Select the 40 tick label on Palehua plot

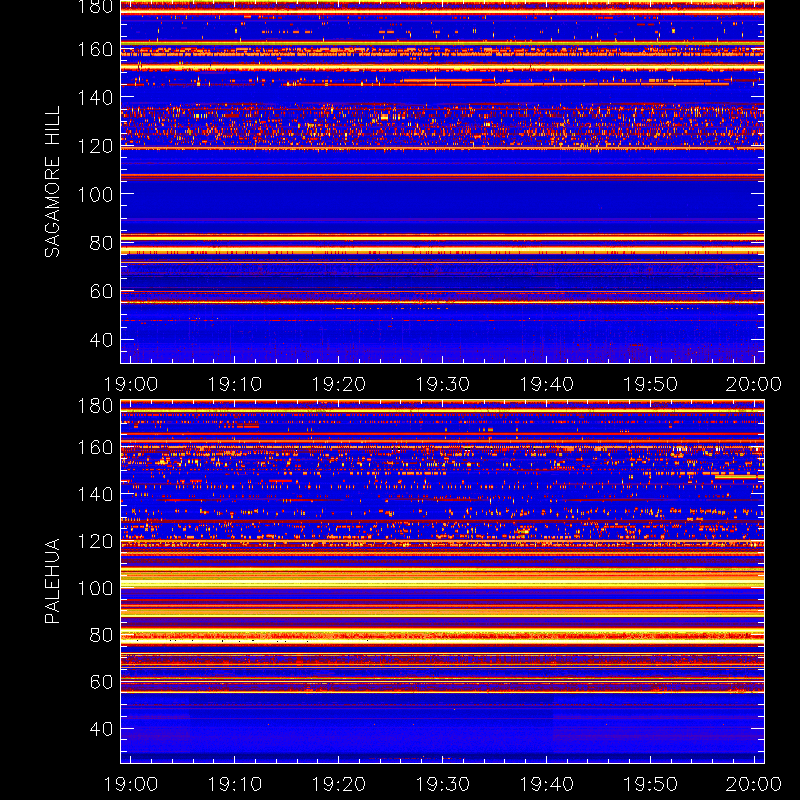(x=101, y=729)
